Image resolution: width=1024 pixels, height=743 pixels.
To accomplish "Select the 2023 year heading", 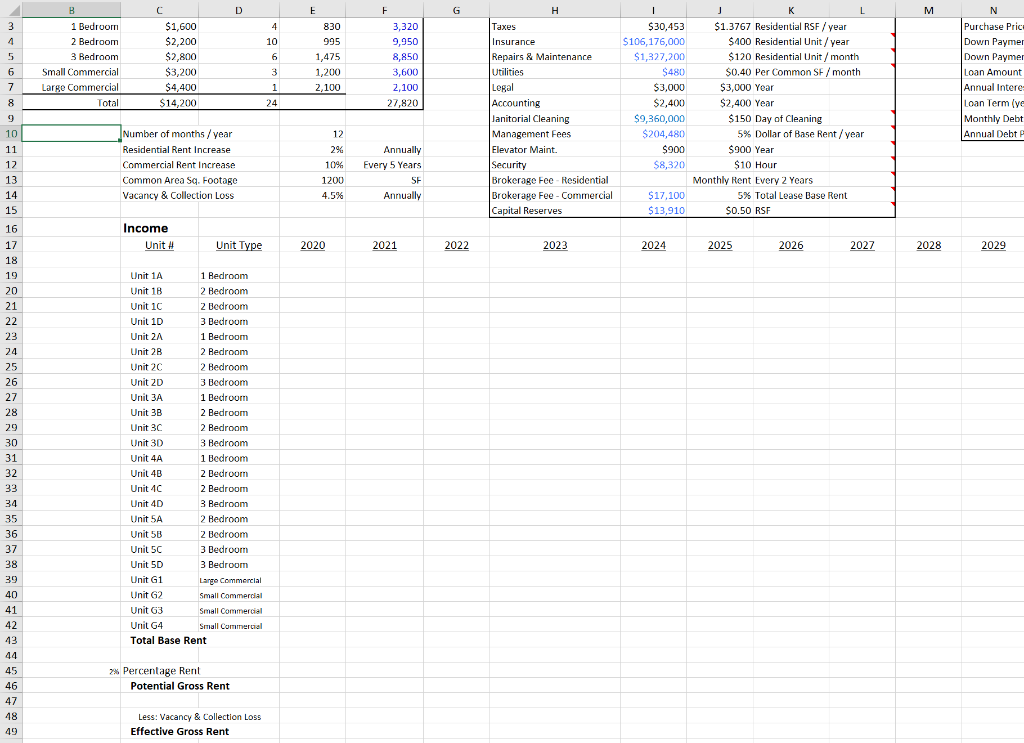I will 555,245.
